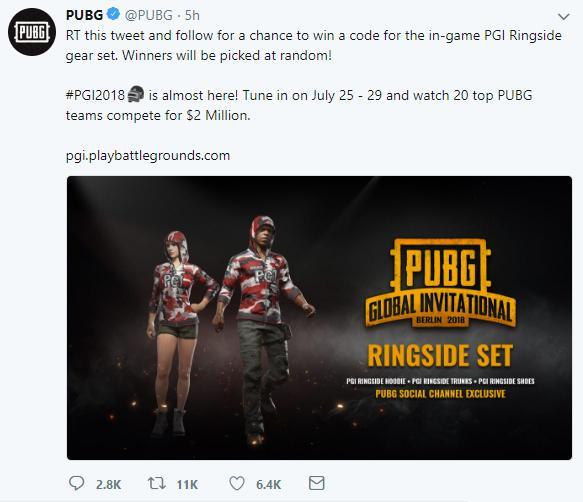This screenshot has height=502, width=583.
Task: Like the tweet with the heart icon
Action: coord(237,483)
